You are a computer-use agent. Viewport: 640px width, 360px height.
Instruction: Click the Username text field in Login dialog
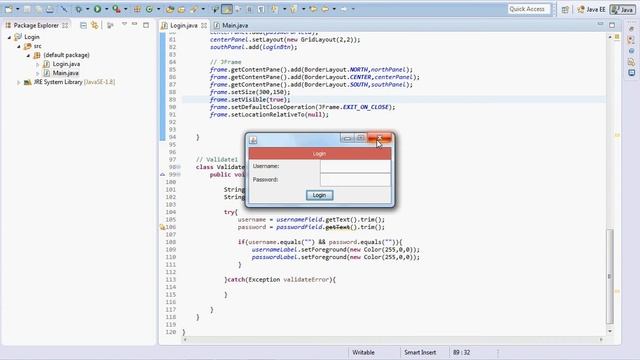point(355,166)
